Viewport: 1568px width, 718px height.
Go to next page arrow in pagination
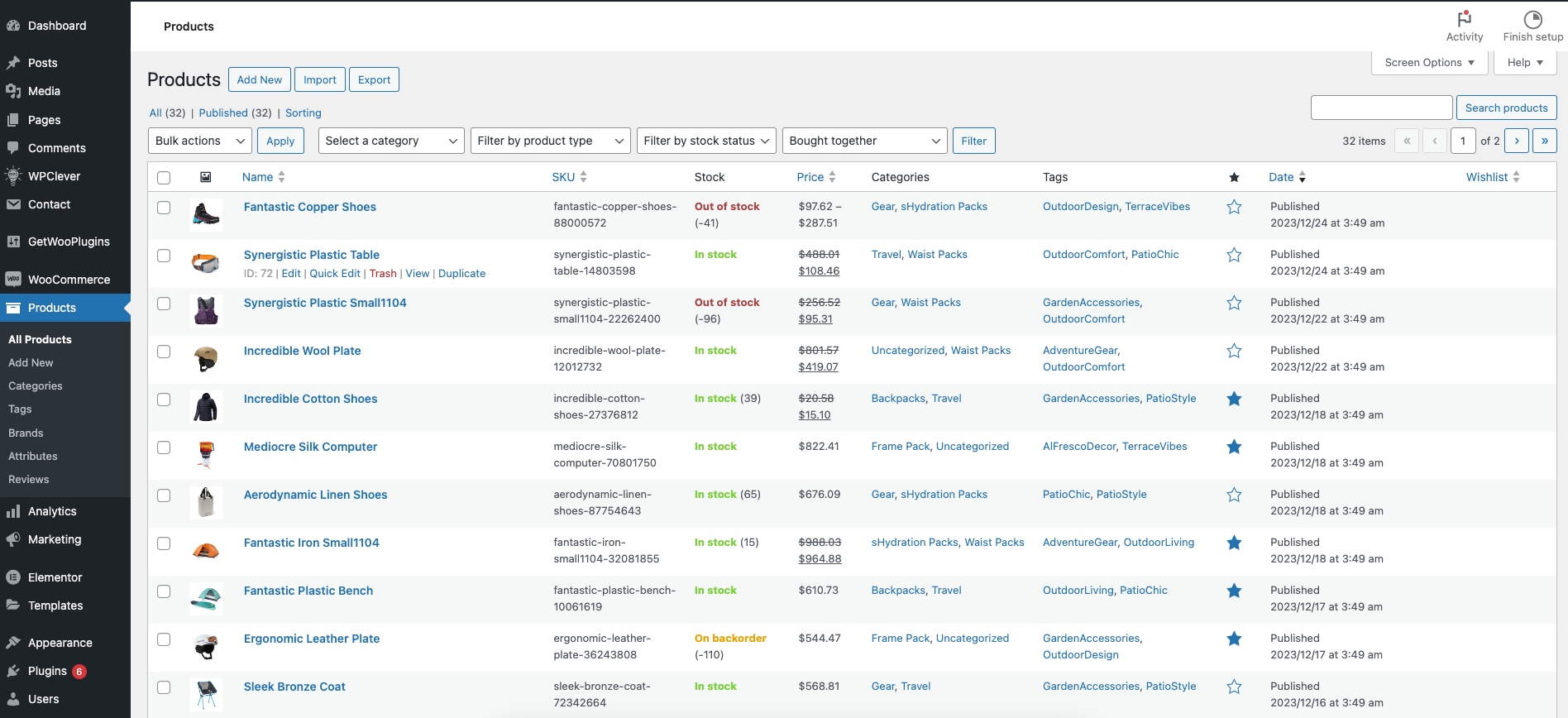pos(1516,141)
